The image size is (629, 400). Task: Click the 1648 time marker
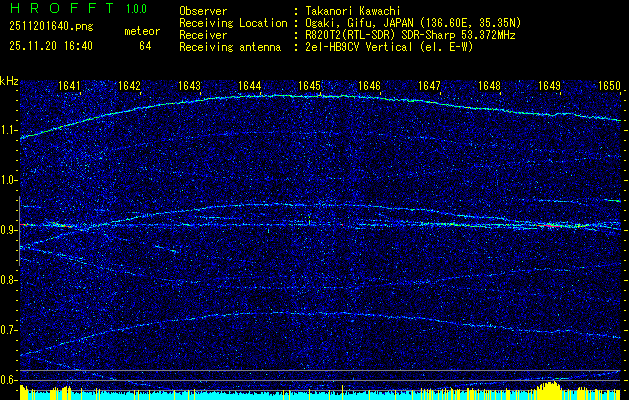click(x=489, y=86)
